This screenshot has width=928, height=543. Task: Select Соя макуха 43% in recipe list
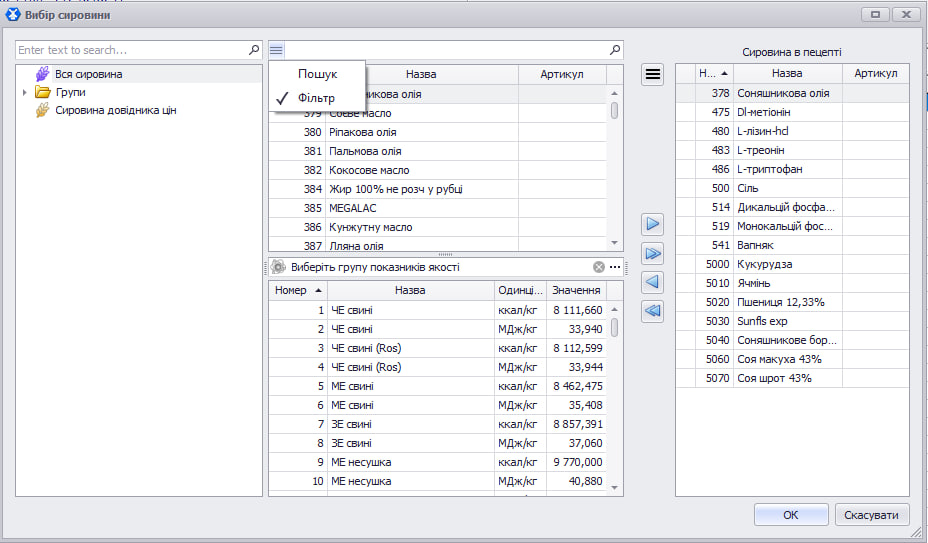click(x=792, y=359)
